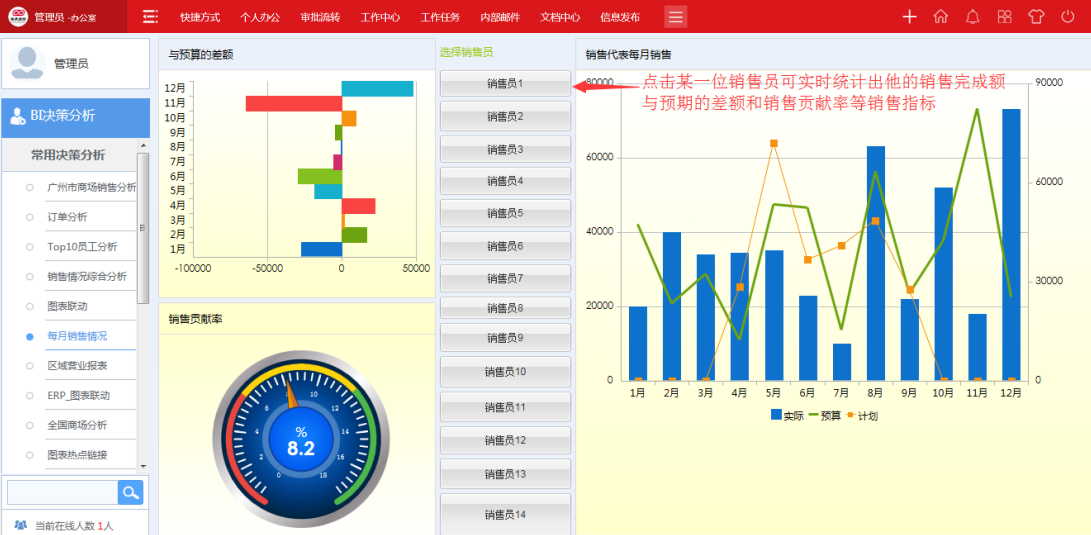Select salesperson 销售员10
Viewport: 1091px width, 535px height.
tap(505, 372)
